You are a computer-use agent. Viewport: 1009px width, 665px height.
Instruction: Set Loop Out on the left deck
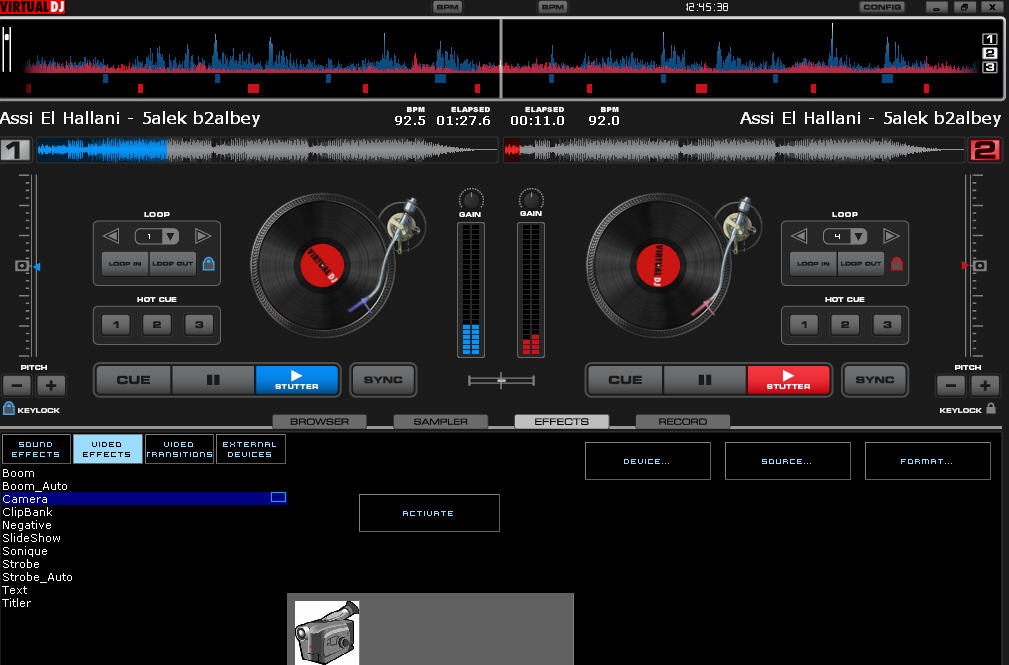point(172,264)
